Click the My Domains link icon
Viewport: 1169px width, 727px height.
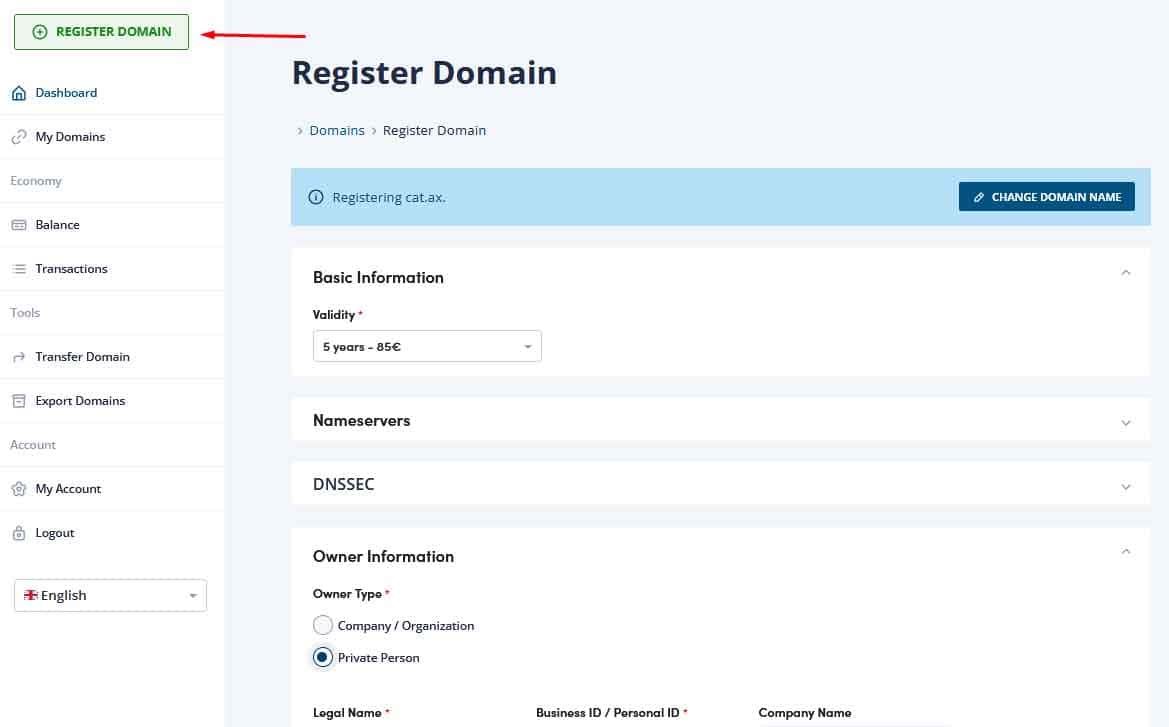[18, 137]
